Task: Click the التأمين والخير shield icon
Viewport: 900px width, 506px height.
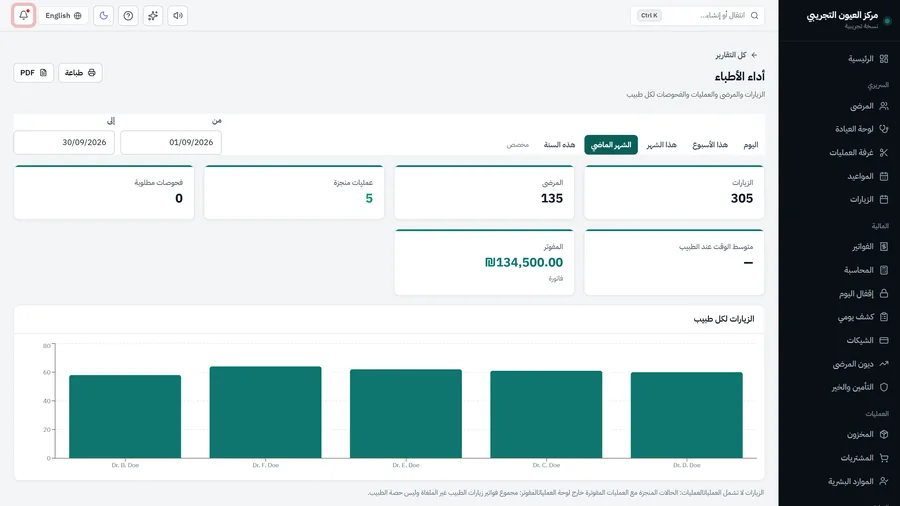Action: point(884,387)
